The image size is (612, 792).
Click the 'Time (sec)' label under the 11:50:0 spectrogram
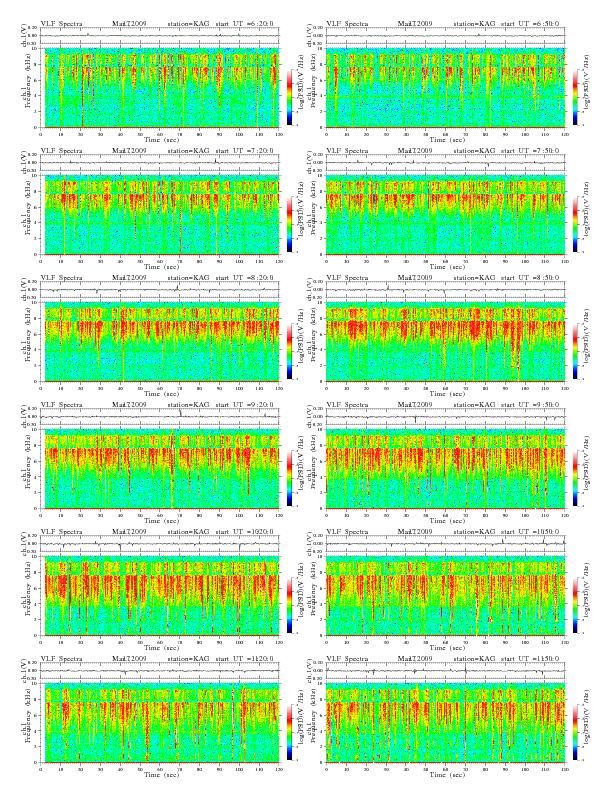pos(447,775)
